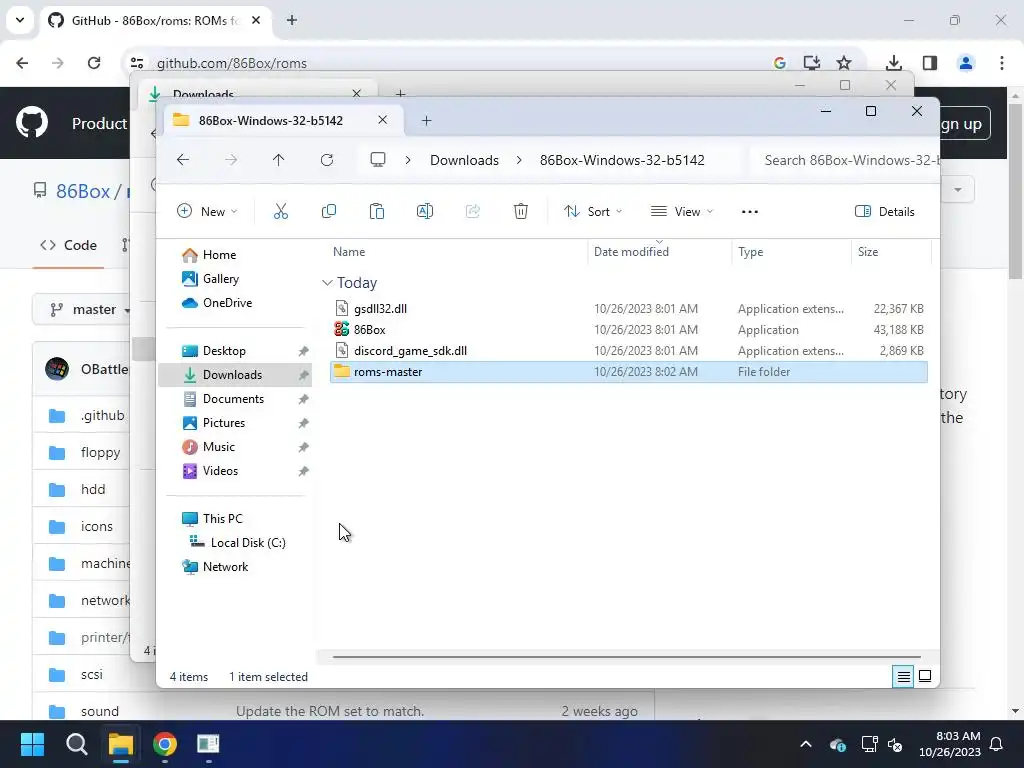Expand breadcrumb chevron before Downloads
This screenshot has width=1024, height=768.
click(408, 160)
